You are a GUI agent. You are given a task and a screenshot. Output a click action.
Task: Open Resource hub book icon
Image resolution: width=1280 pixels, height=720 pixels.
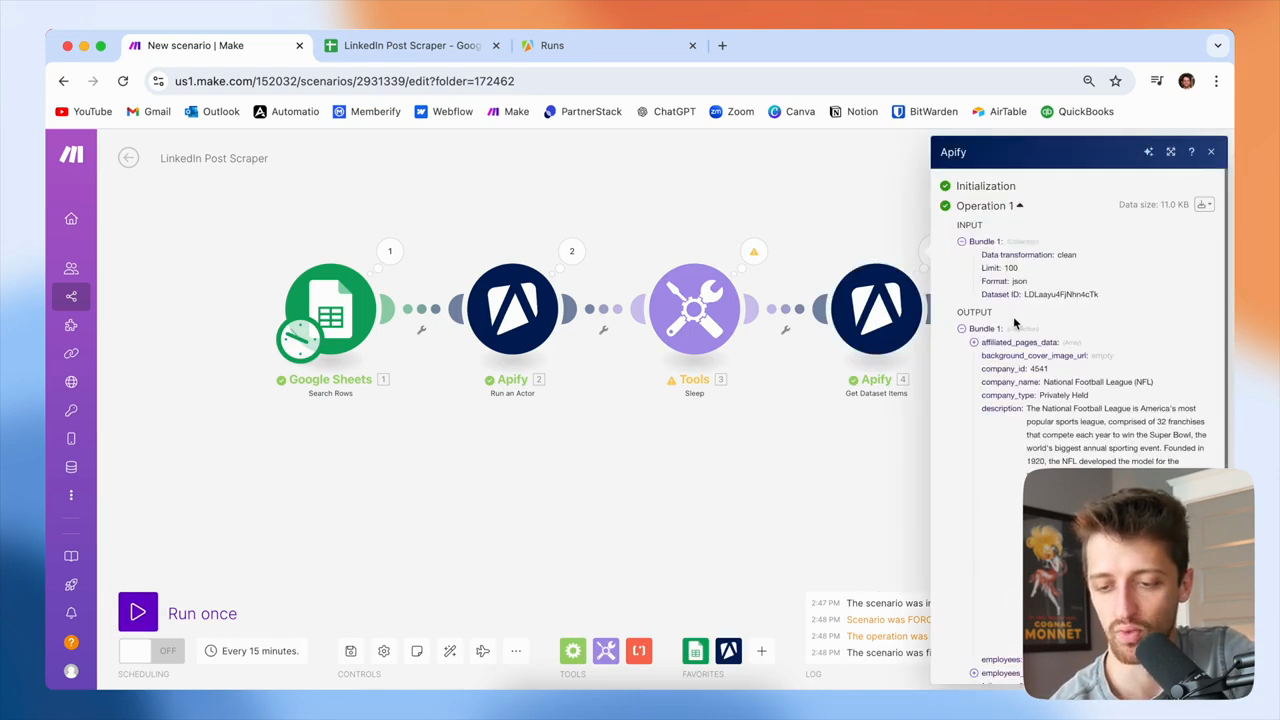[x=71, y=556]
